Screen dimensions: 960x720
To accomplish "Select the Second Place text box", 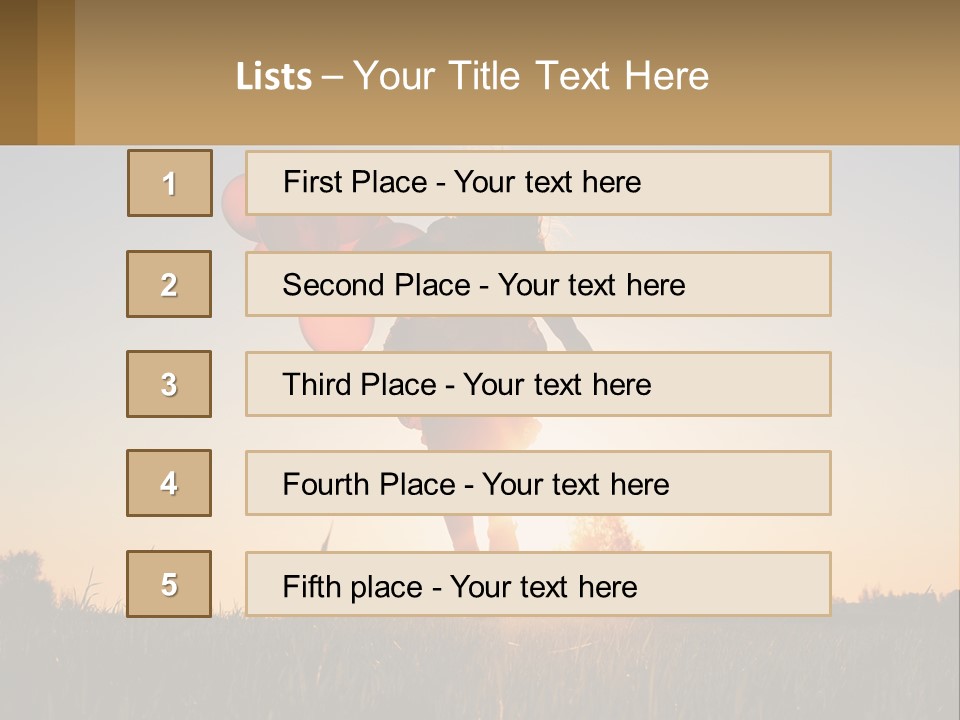I will pos(538,284).
